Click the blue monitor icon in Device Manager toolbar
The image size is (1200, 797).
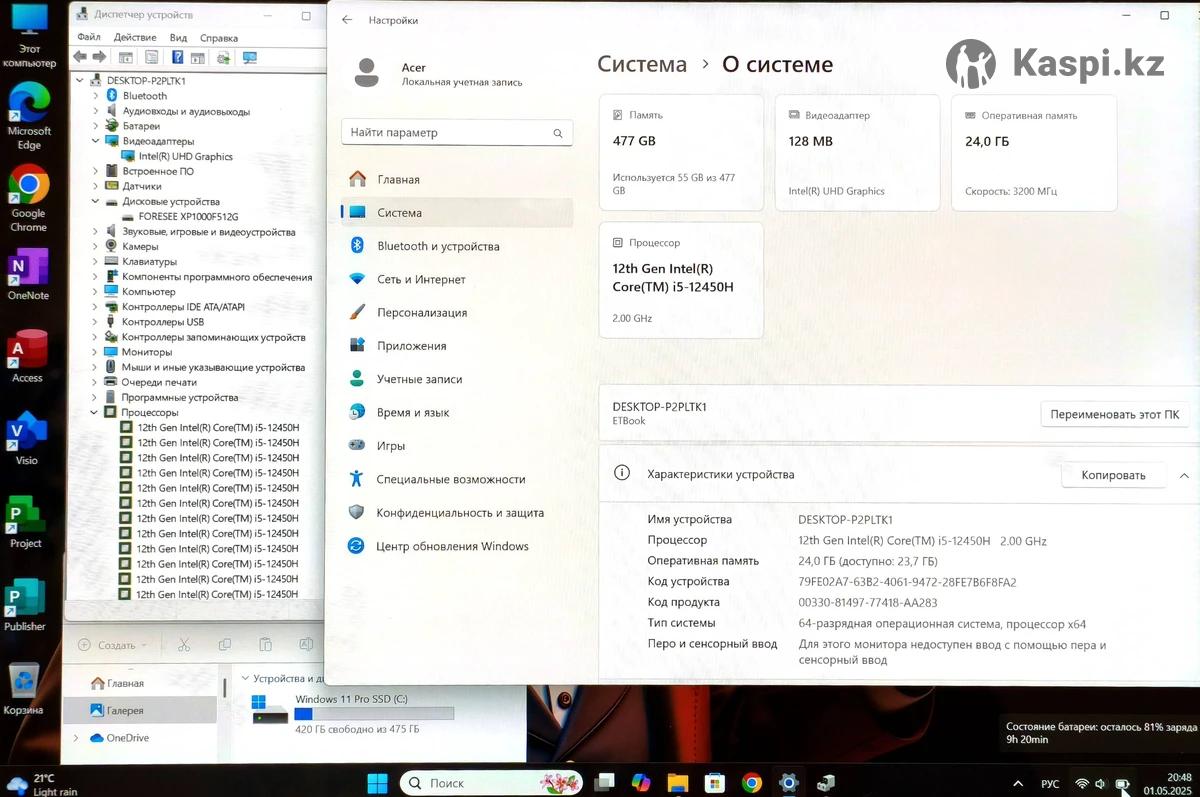(x=249, y=57)
